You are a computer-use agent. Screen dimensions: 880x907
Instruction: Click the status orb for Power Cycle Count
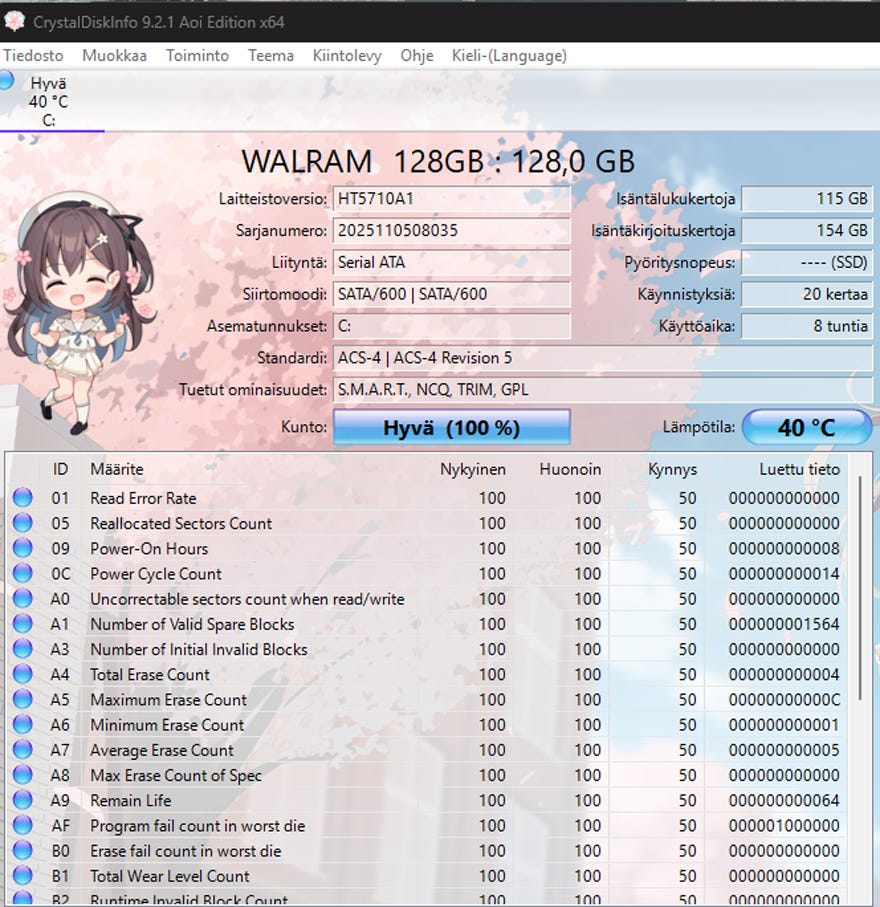tap(23, 573)
